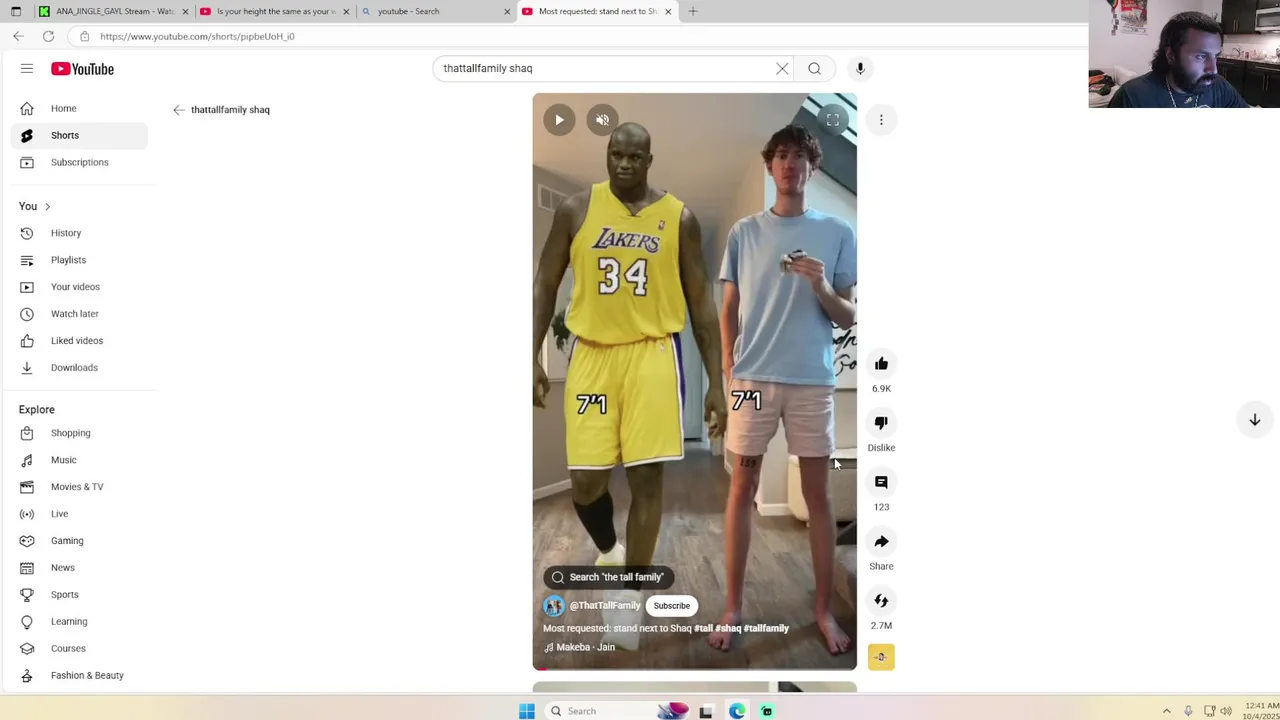Viewport: 1280px width, 720px height.
Task: Click Search "the tall family" chip
Action: (607, 577)
